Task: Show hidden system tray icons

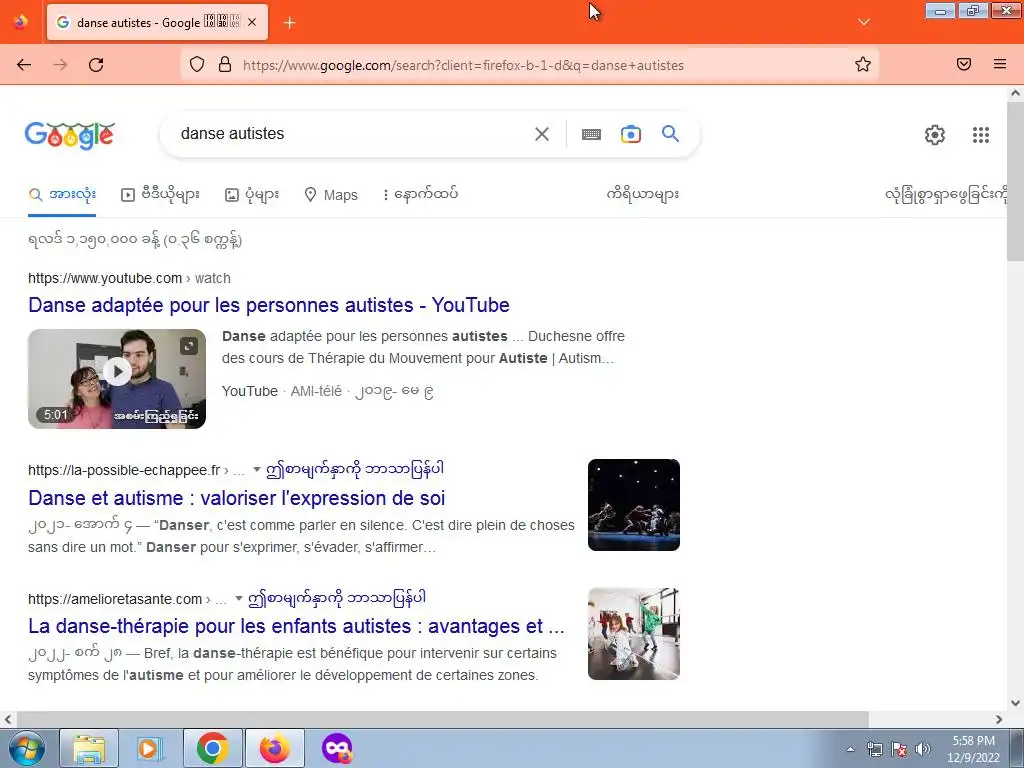Action: point(850,749)
